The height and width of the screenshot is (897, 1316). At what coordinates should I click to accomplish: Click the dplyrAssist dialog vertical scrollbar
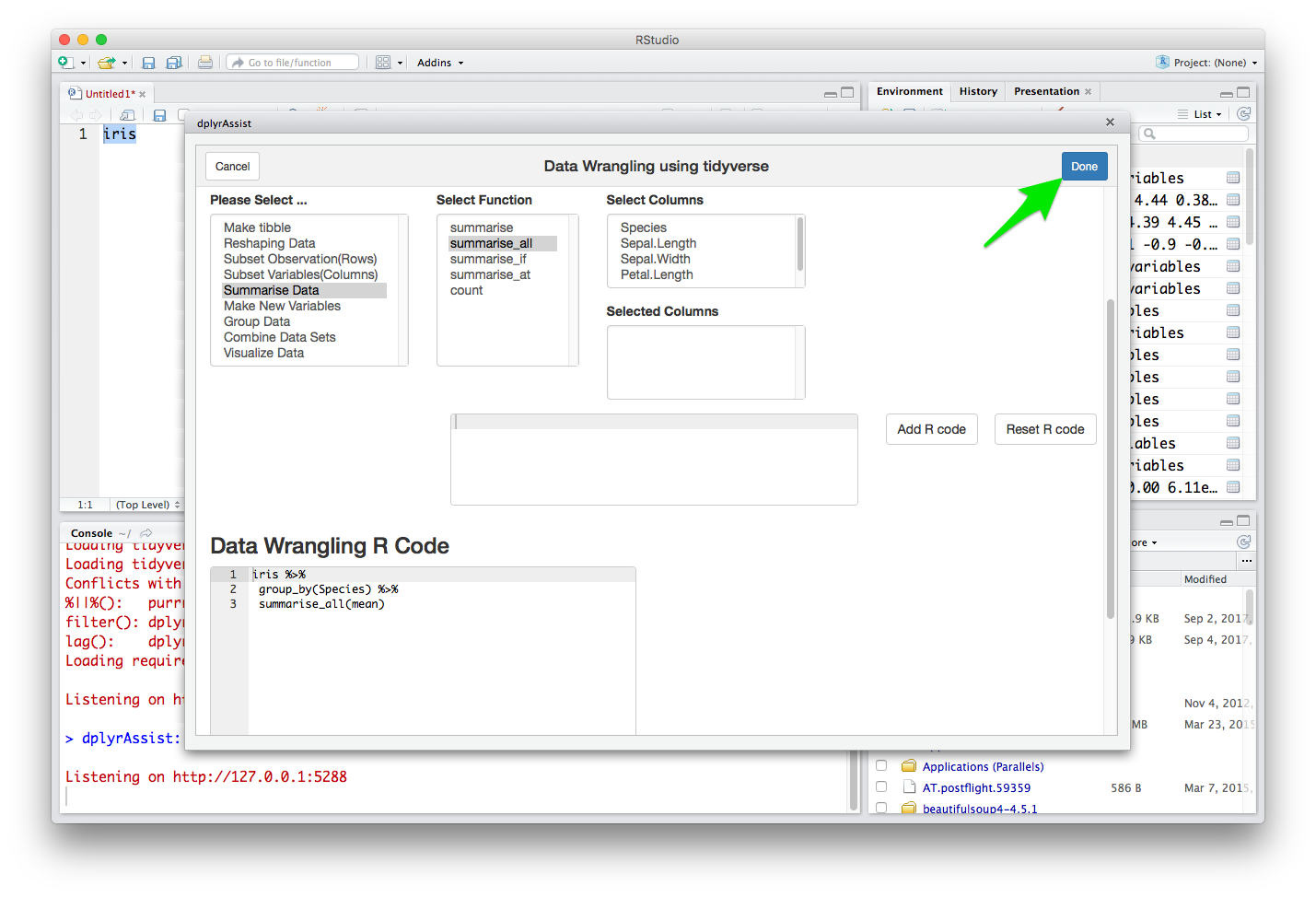click(1111, 459)
